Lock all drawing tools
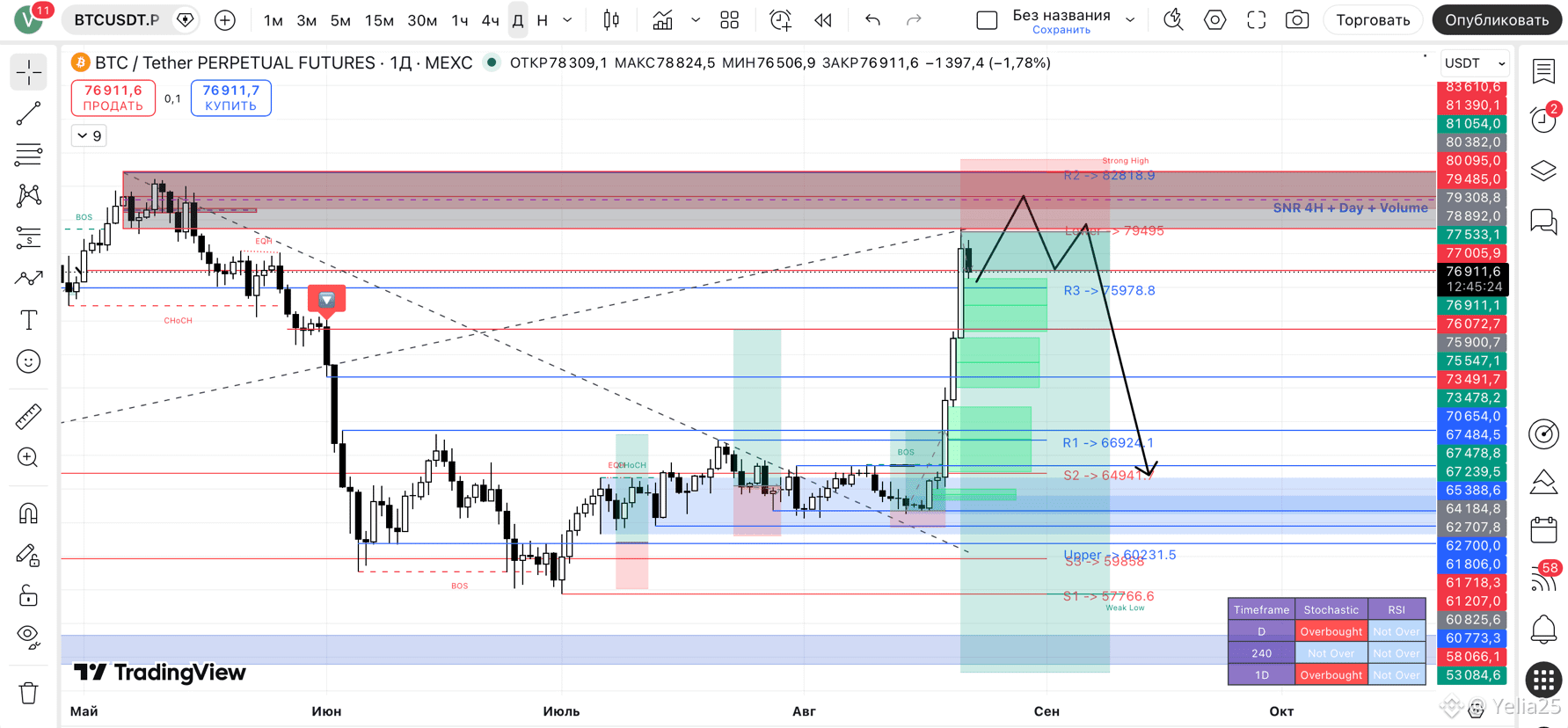Image resolution: width=1568 pixels, height=728 pixels. [28, 596]
